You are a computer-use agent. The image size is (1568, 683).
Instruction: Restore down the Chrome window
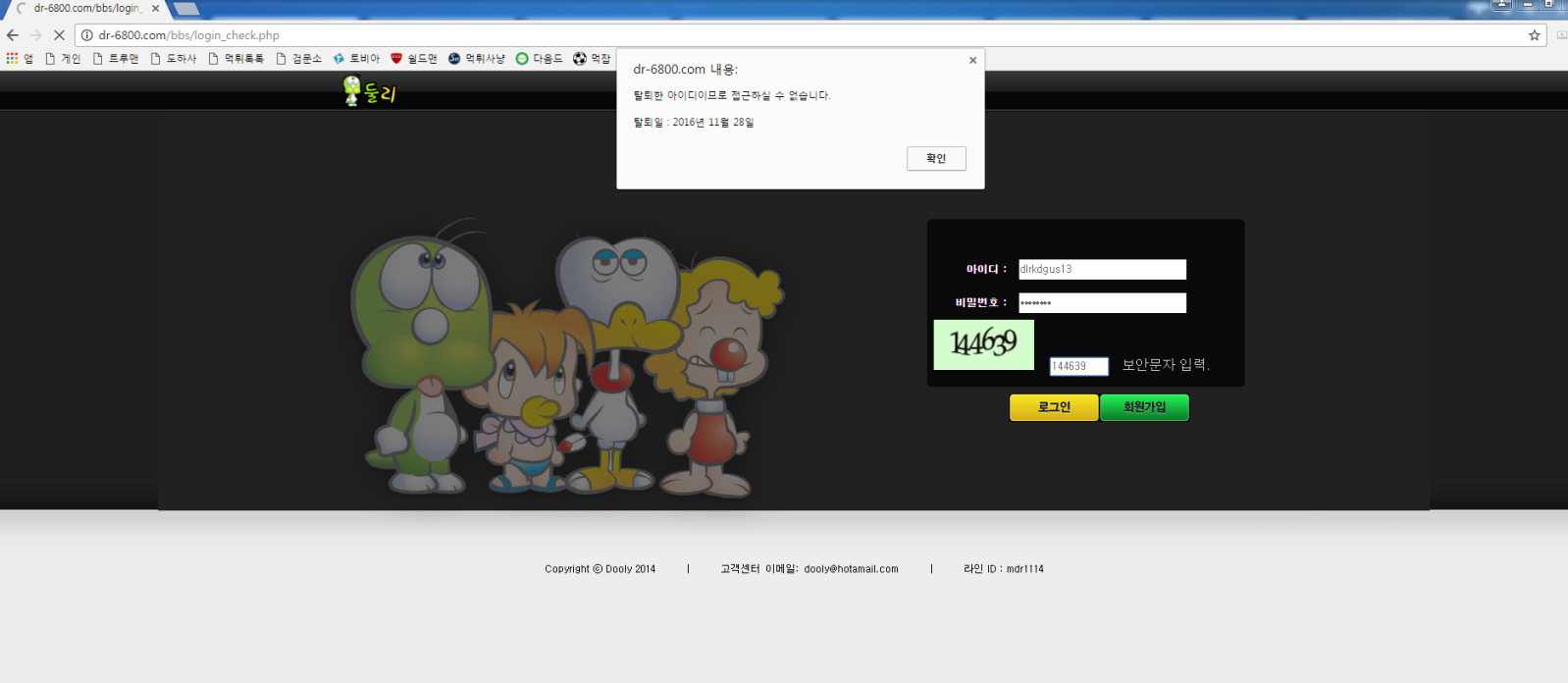[1549, 5]
